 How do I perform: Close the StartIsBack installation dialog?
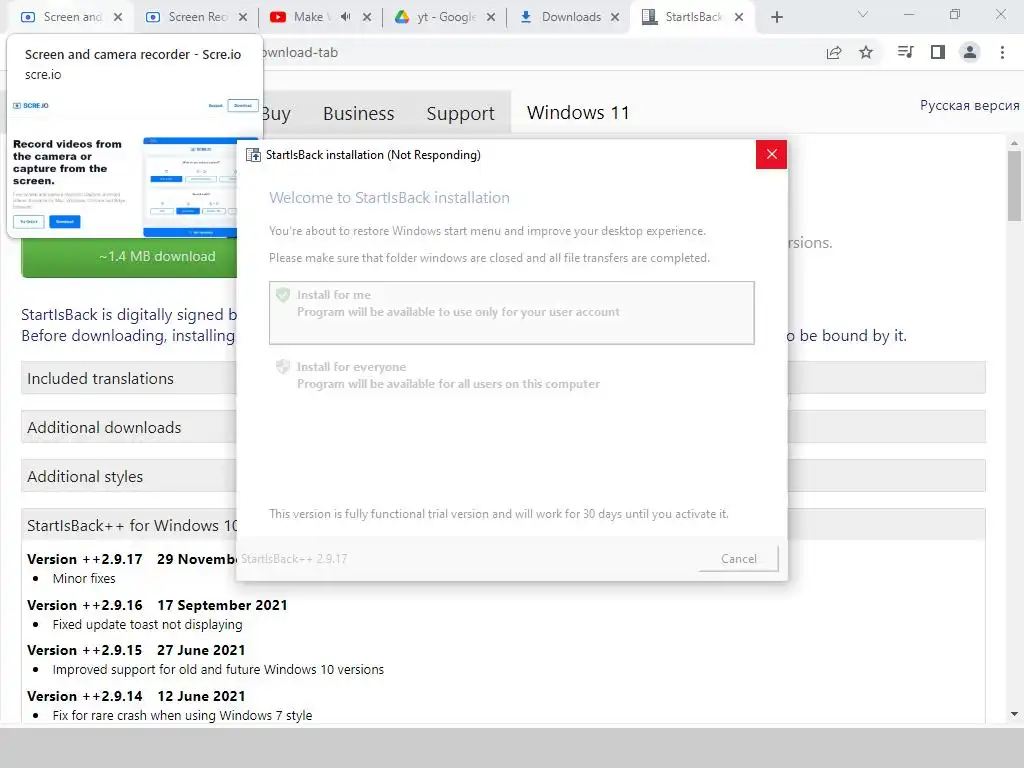(x=771, y=154)
